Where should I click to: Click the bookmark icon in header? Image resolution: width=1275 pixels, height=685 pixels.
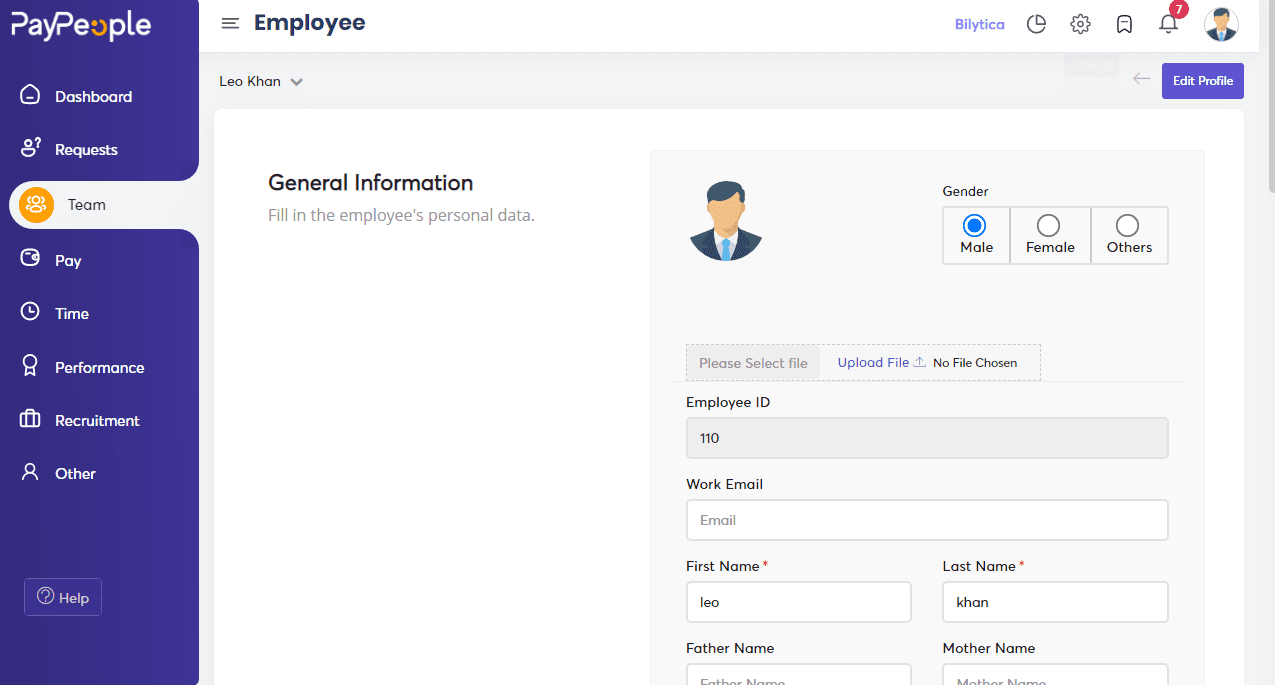pyautogui.click(x=1124, y=24)
